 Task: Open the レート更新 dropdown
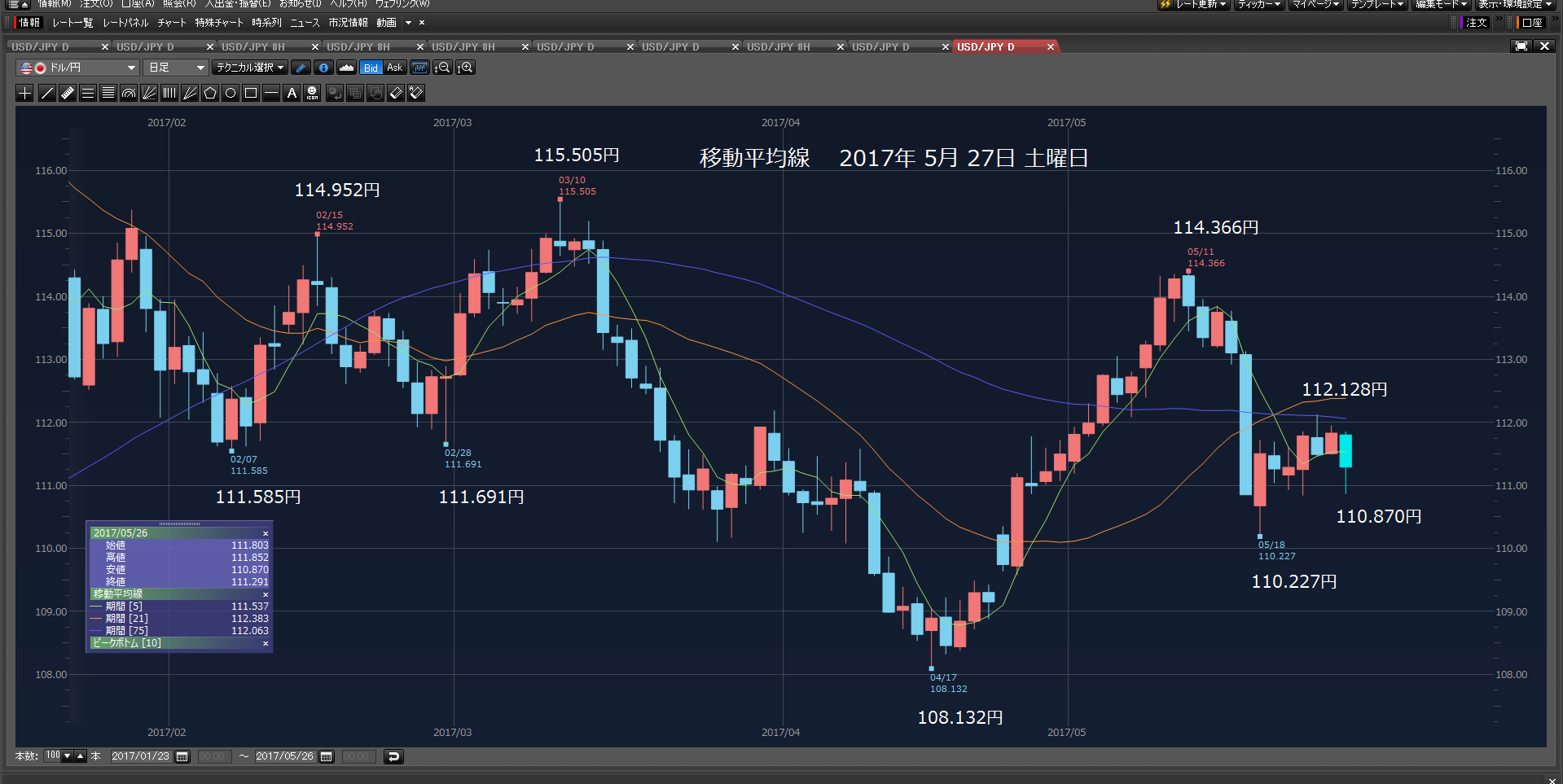[1201, 4]
